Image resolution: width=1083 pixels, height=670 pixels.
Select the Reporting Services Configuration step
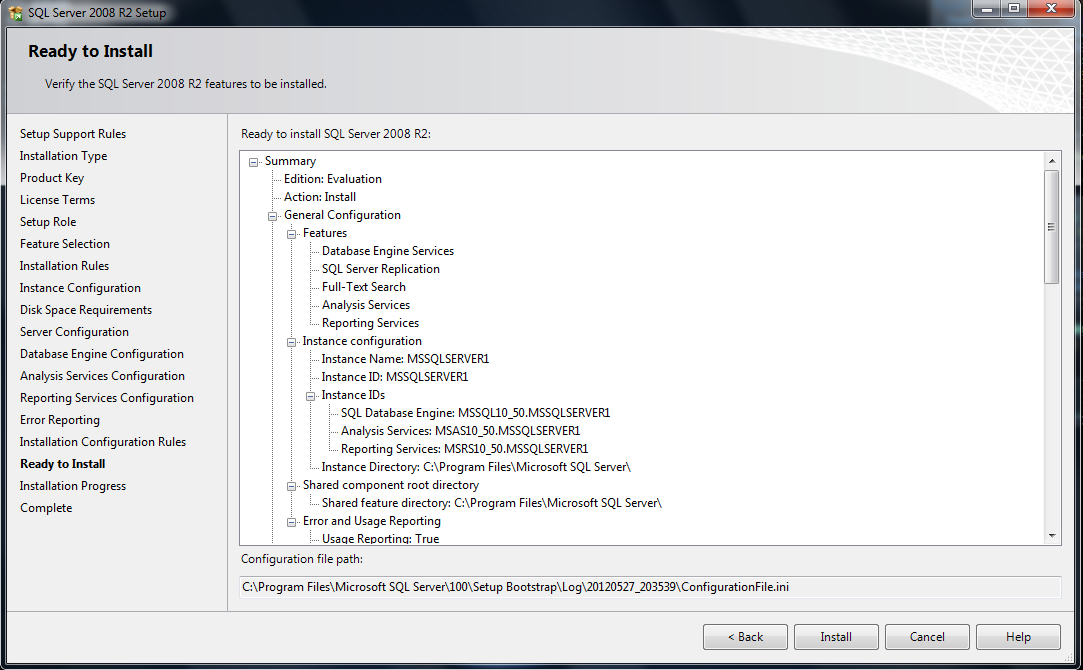[x=106, y=399]
